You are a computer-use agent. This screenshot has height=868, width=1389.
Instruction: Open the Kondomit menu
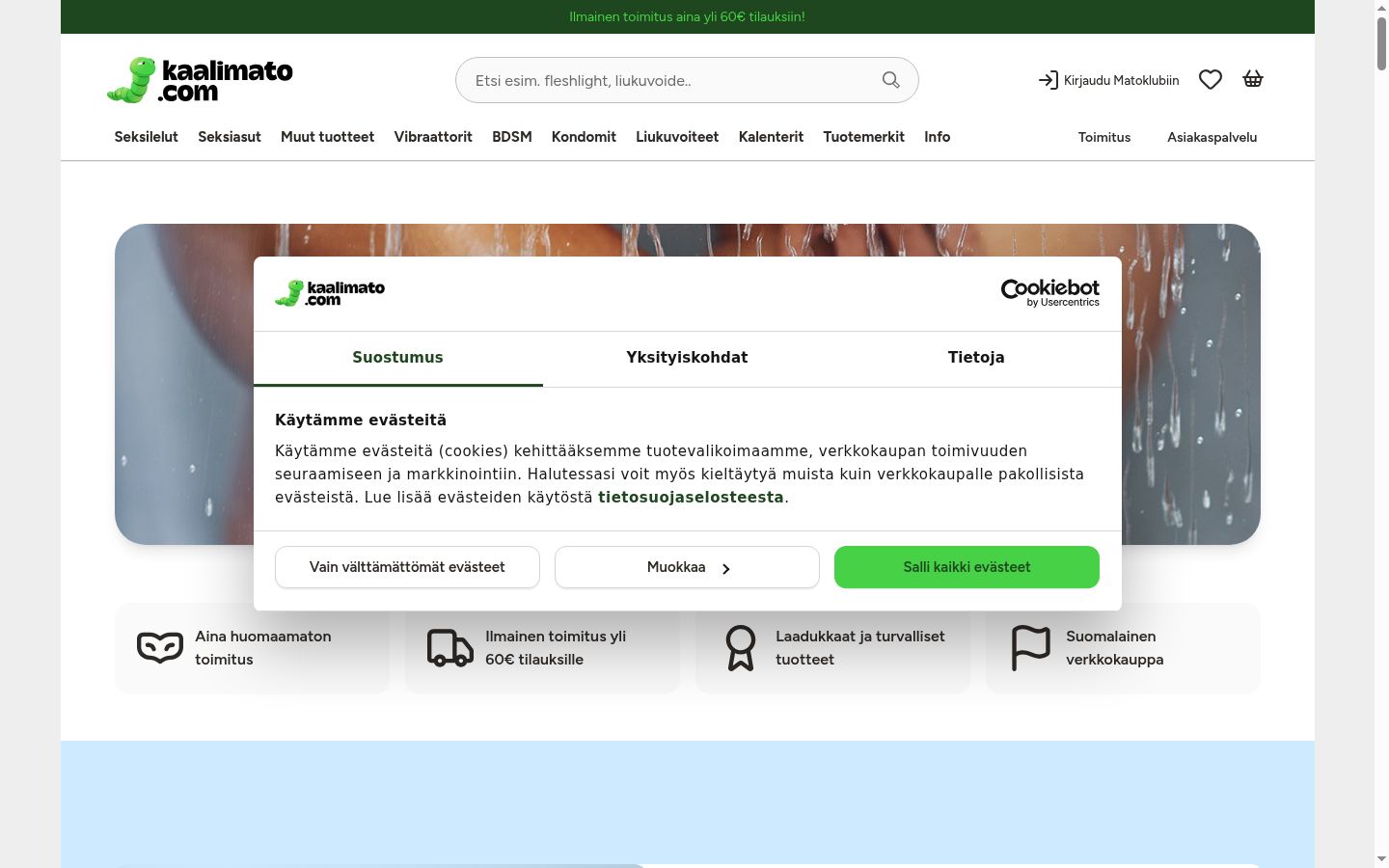coord(584,137)
